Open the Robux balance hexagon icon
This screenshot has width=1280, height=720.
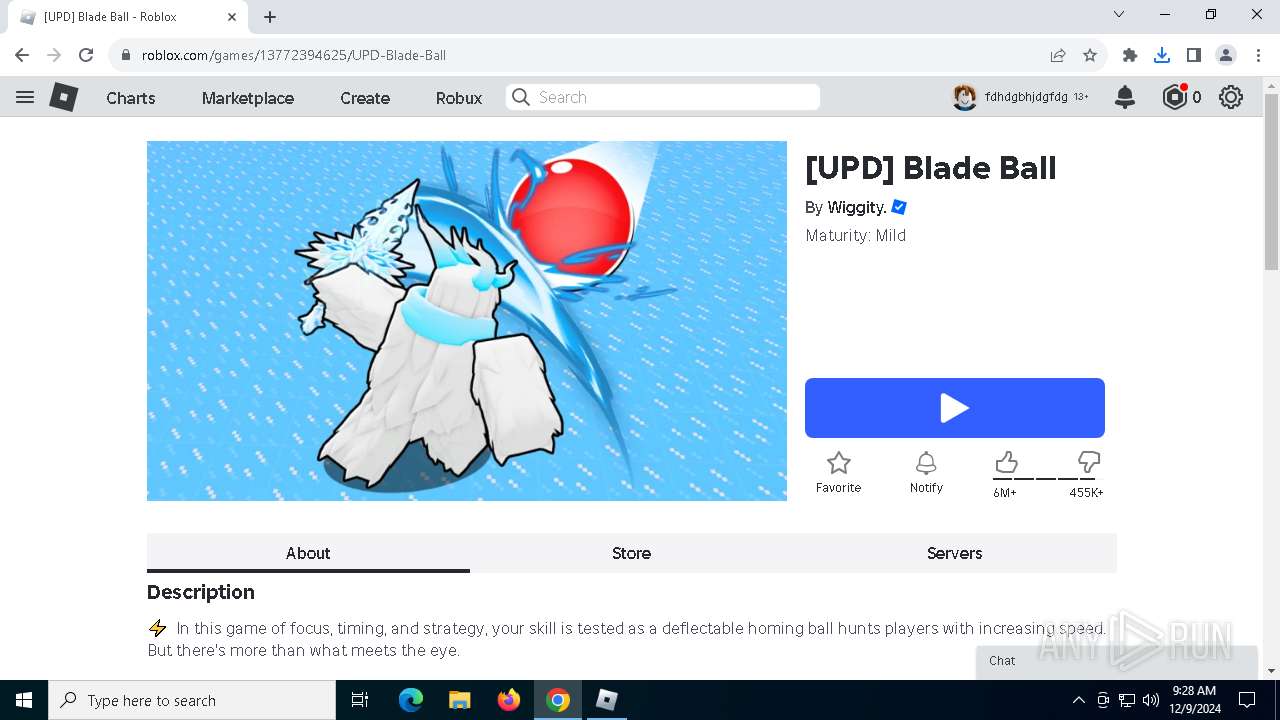coord(1174,97)
